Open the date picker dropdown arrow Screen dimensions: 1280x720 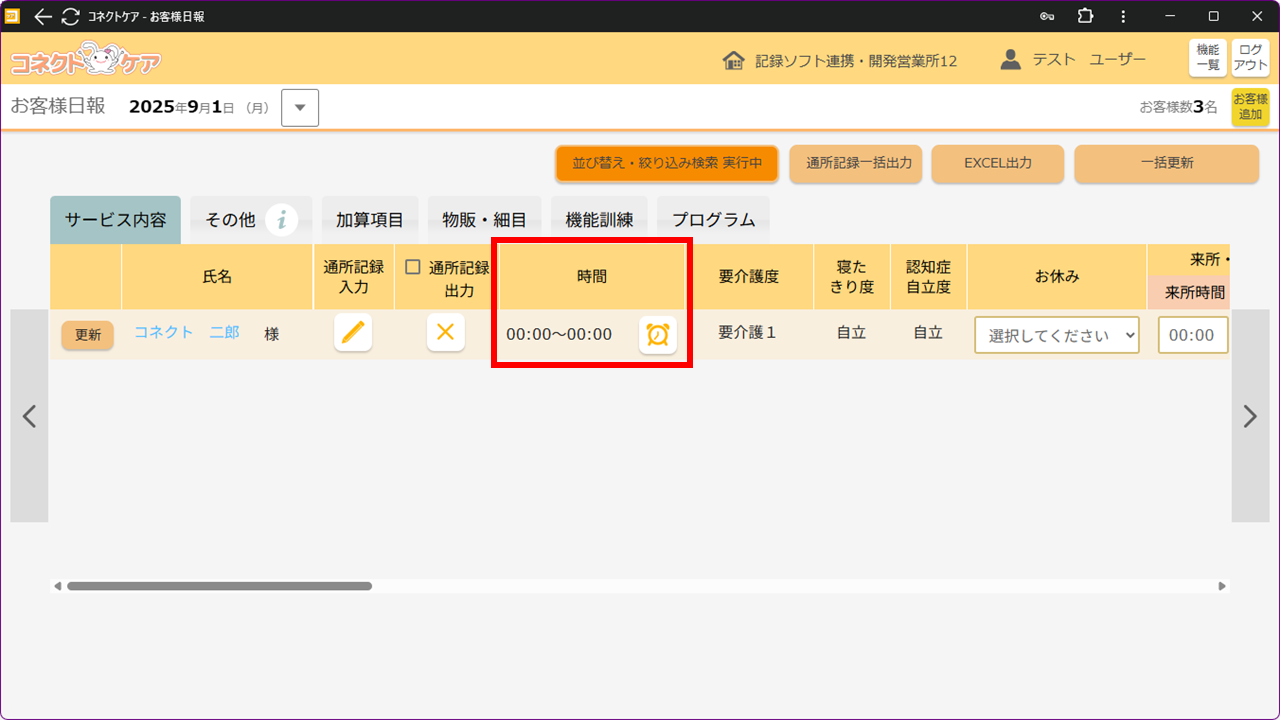[300, 108]
